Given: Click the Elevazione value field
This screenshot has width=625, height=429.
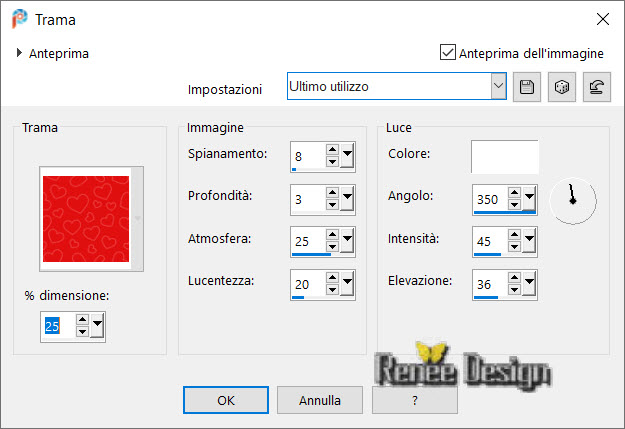Looking at the screenshot, I should (490, 285).
